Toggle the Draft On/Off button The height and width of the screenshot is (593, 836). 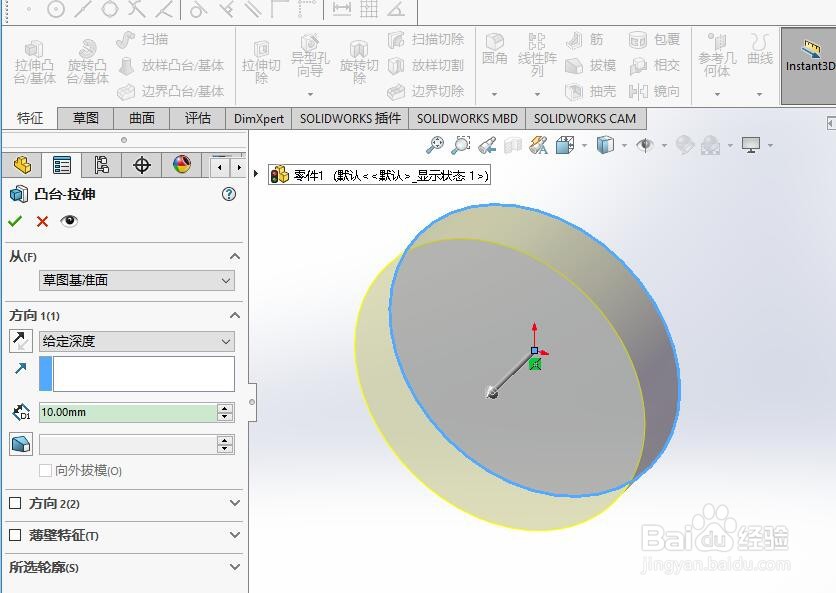click(21, 444)
